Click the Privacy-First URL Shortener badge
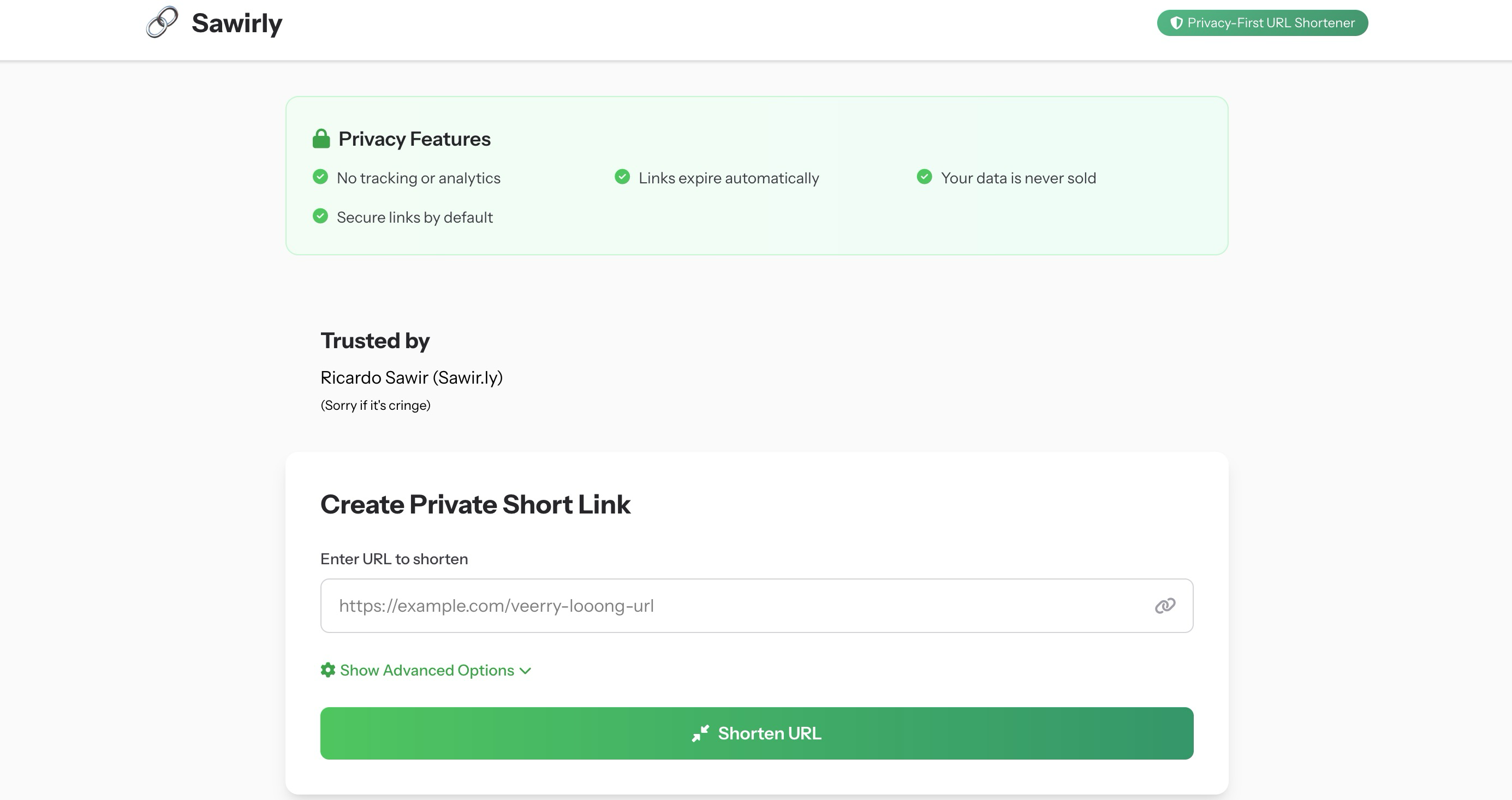The width and height of the screenshot is (1512, 800). 1262,23
